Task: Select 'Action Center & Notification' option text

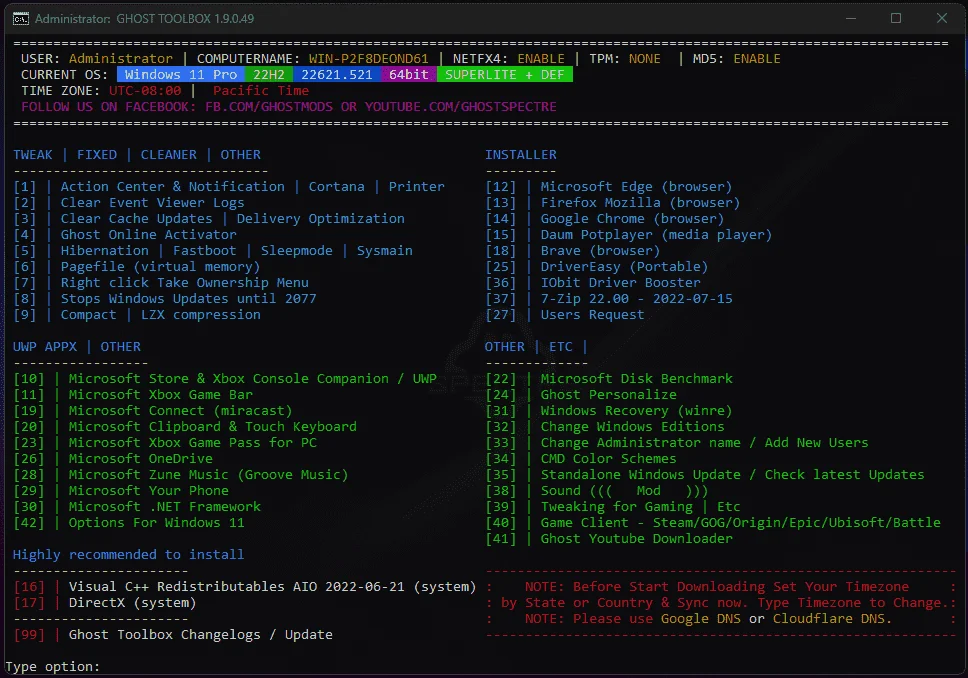Action: [x=173, y=186]
